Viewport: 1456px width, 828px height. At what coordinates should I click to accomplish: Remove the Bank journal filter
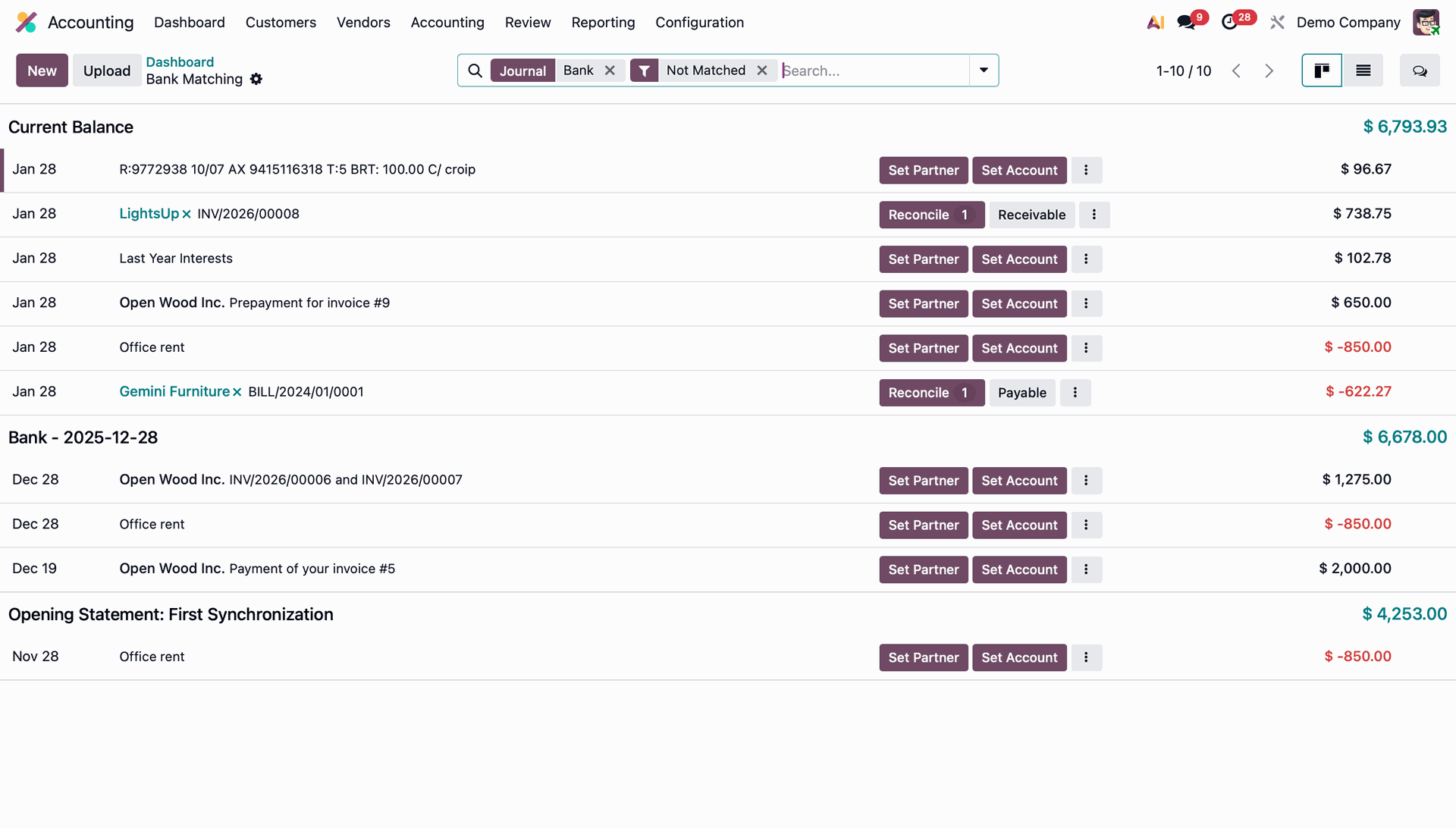coord(610,71)
